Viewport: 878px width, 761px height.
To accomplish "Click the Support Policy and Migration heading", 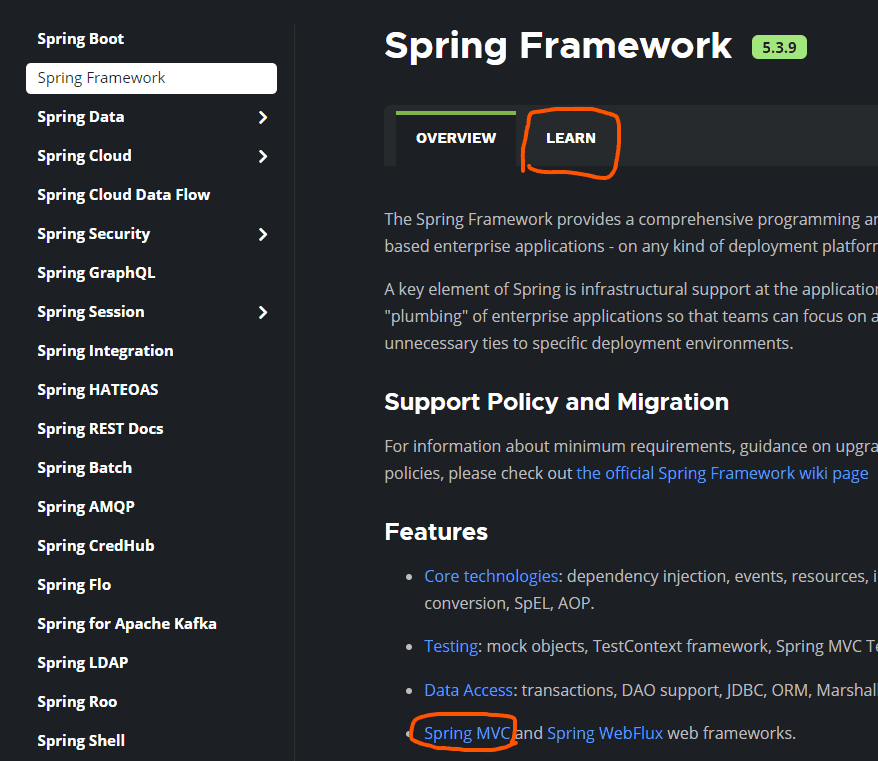I will point(557,402).
